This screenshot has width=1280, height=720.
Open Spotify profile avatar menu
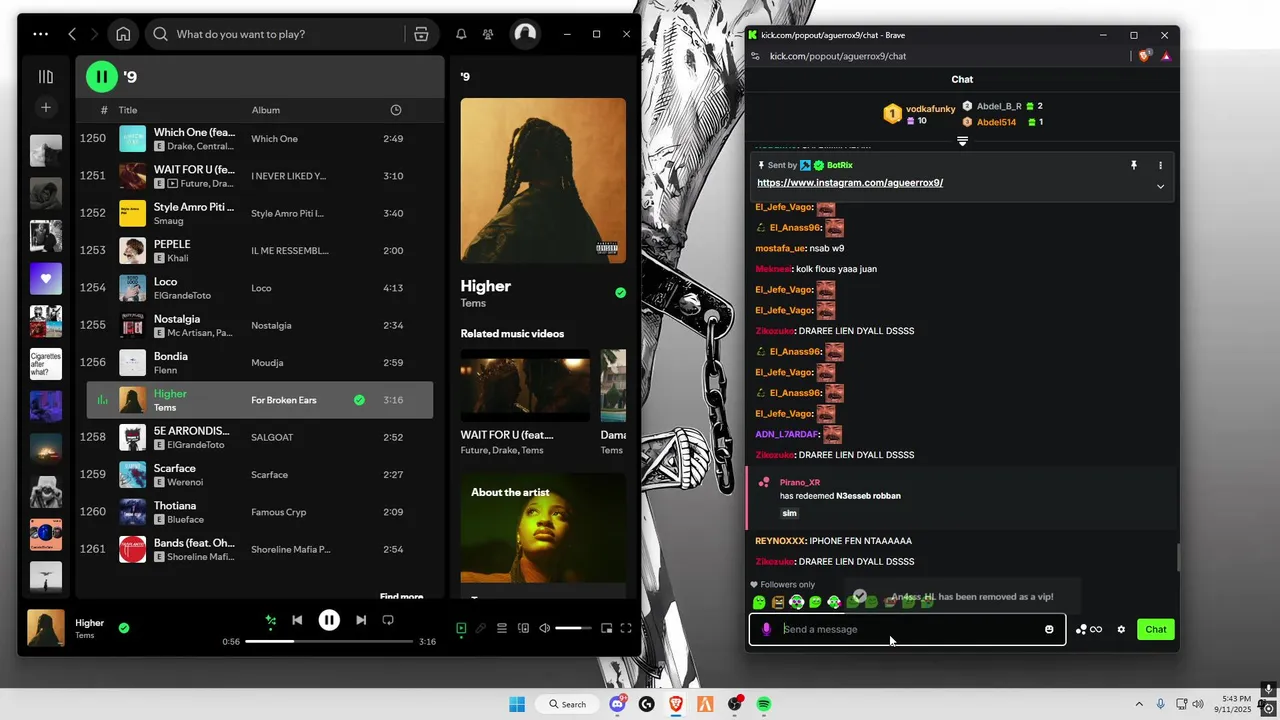coord(525,34)
